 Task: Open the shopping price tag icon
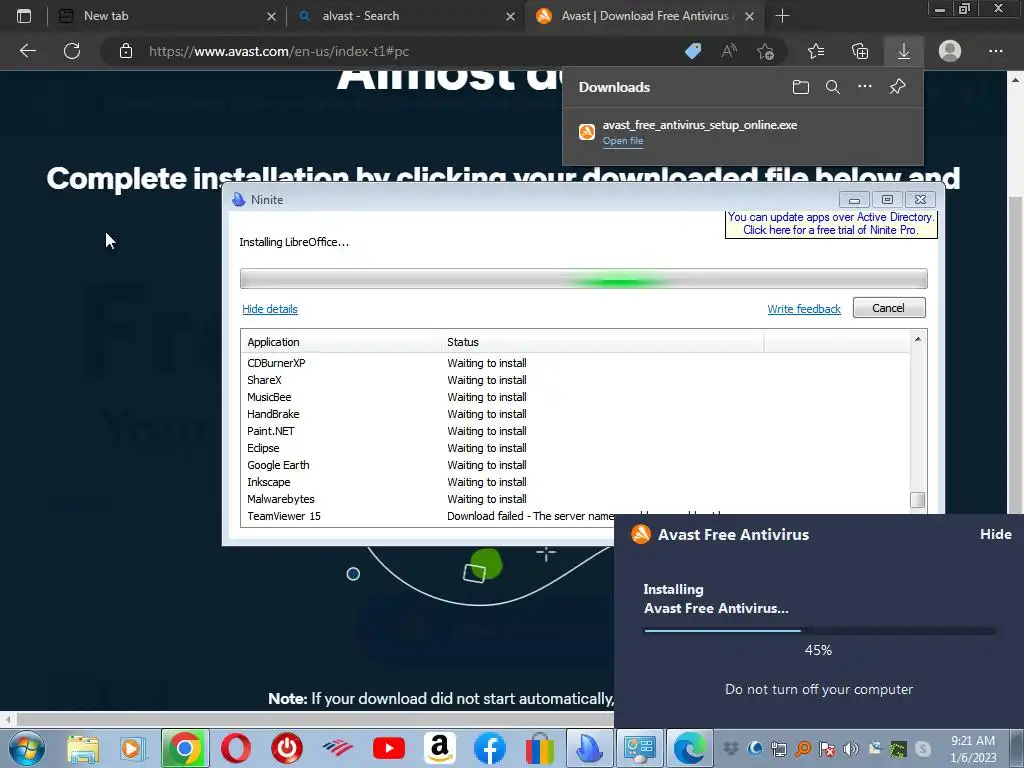click(693, 51)
